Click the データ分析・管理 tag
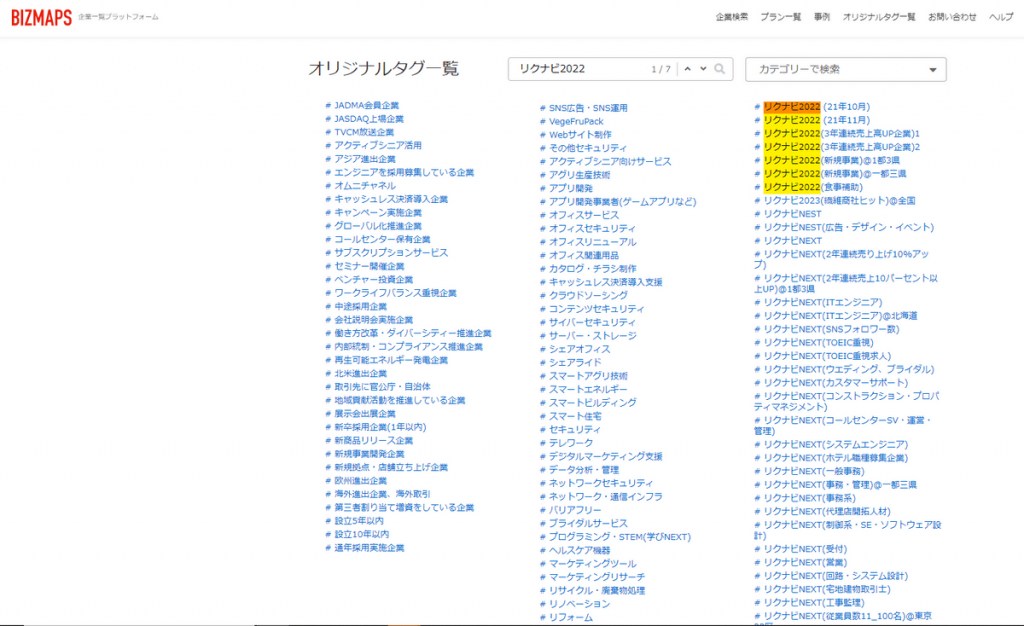This screenshot has height=626, width=1024. (584, 470)
